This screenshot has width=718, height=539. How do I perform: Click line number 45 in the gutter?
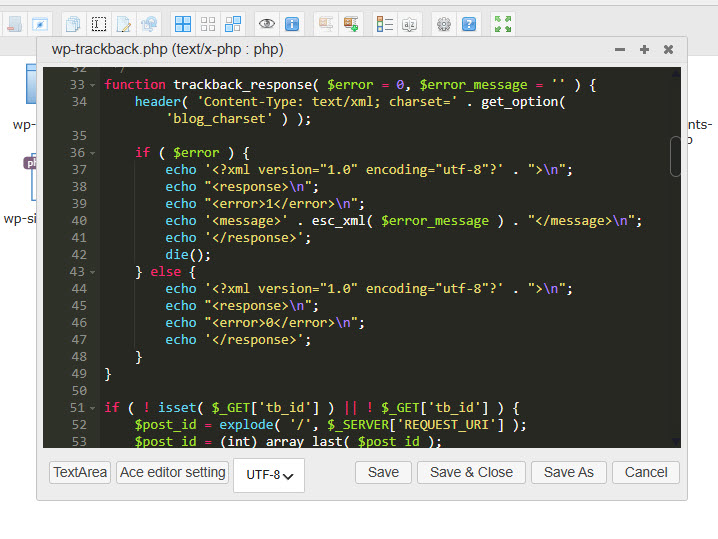coord(79,306)
